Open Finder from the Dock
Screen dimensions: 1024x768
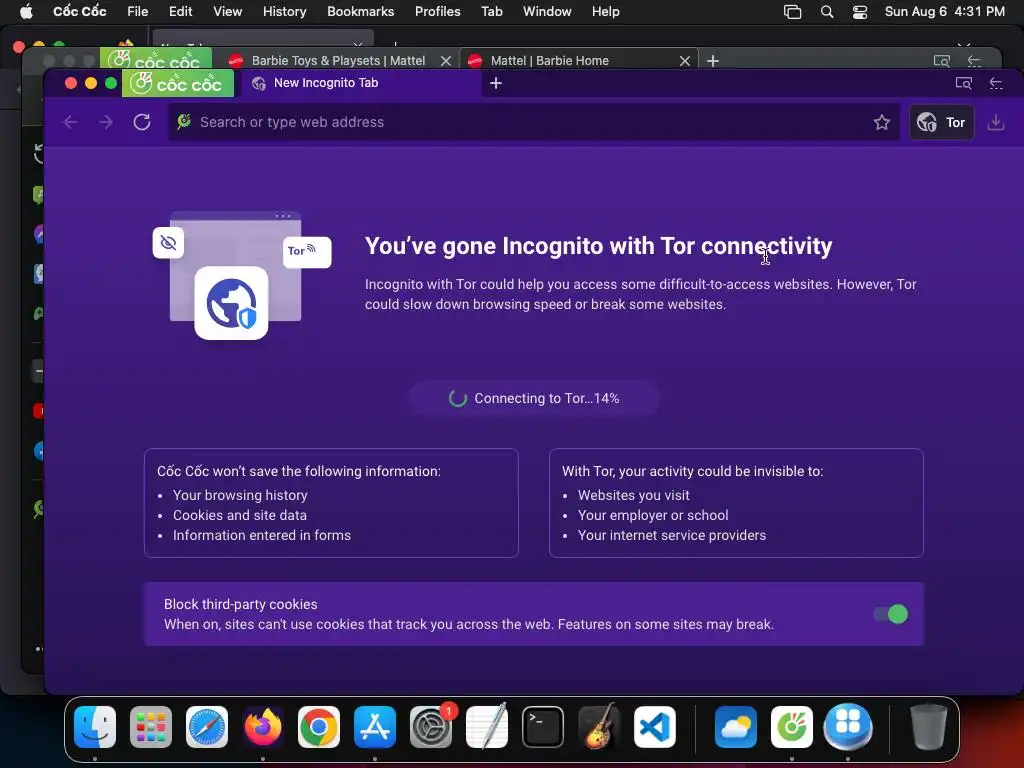95,727
